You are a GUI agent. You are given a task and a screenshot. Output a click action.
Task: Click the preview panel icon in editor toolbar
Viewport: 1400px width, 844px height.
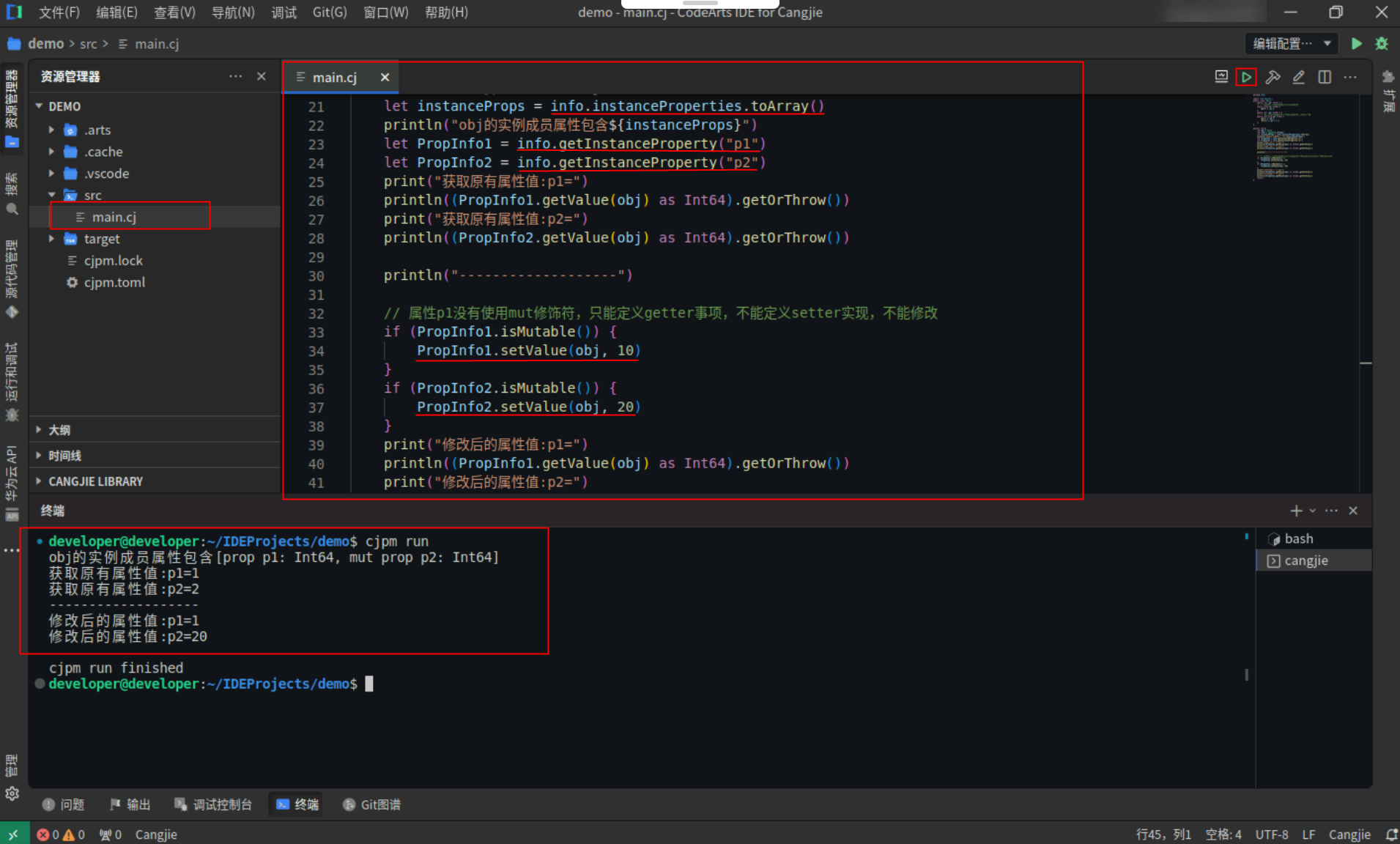click(1221, 77)
